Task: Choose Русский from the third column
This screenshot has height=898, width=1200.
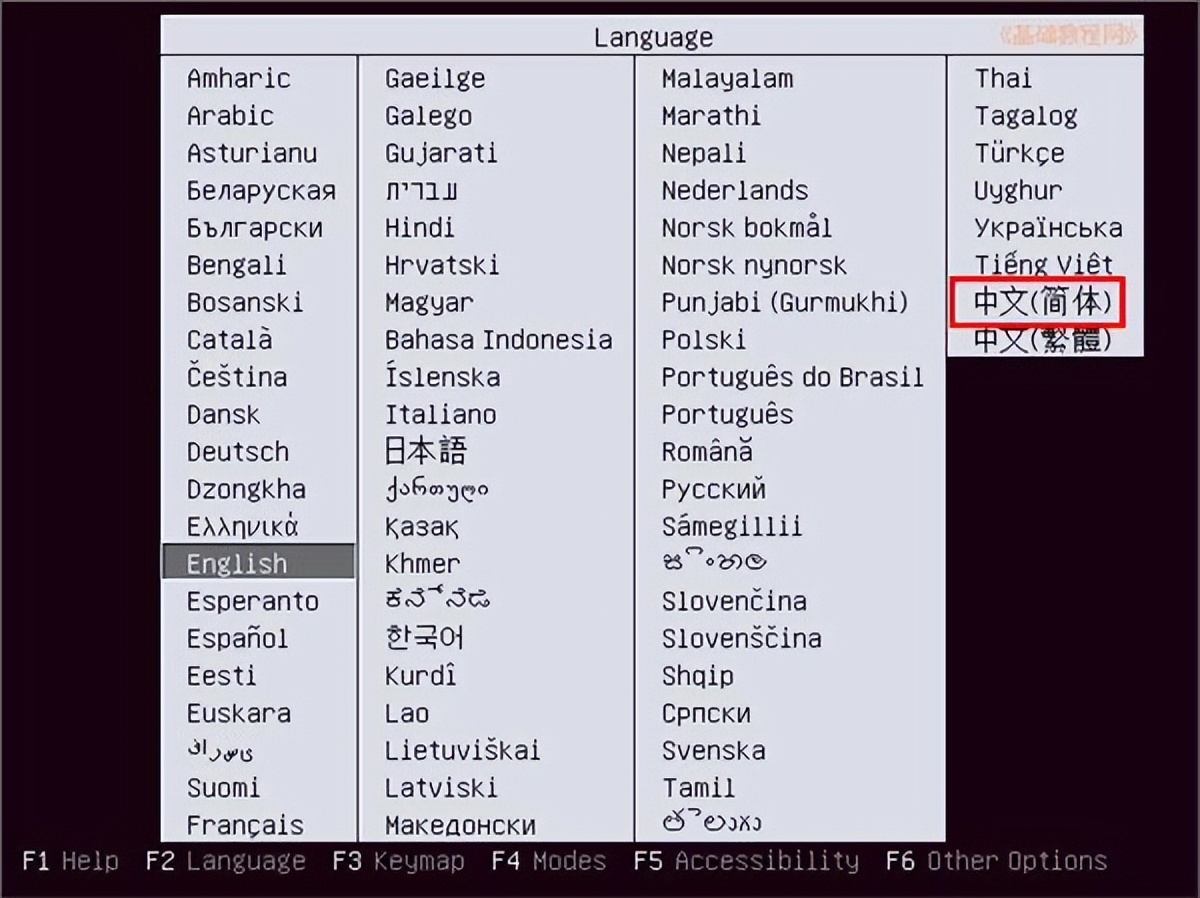Action: pyautogui.click(x=713, y=489)
